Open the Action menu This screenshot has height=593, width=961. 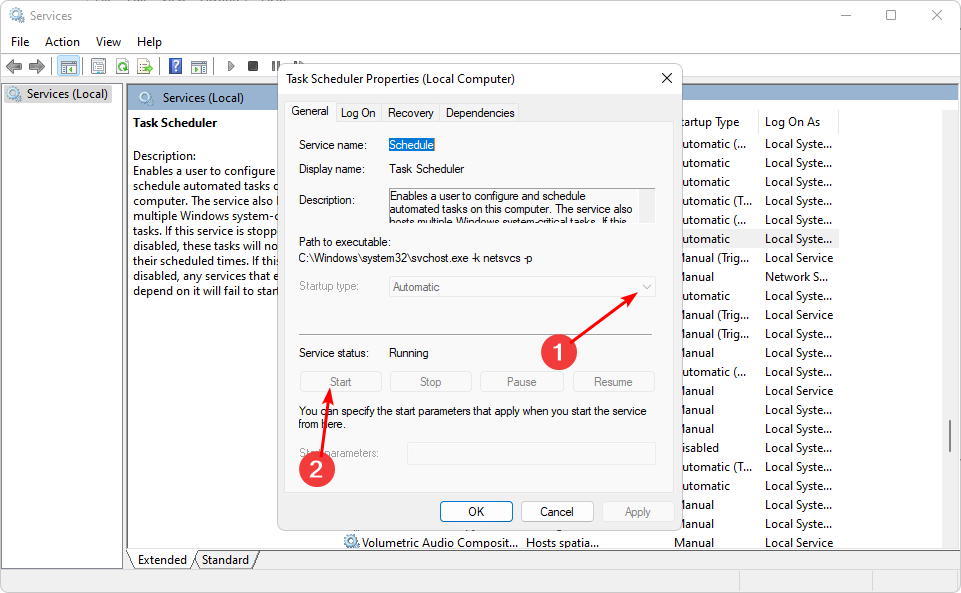click(x=62, y=42)
